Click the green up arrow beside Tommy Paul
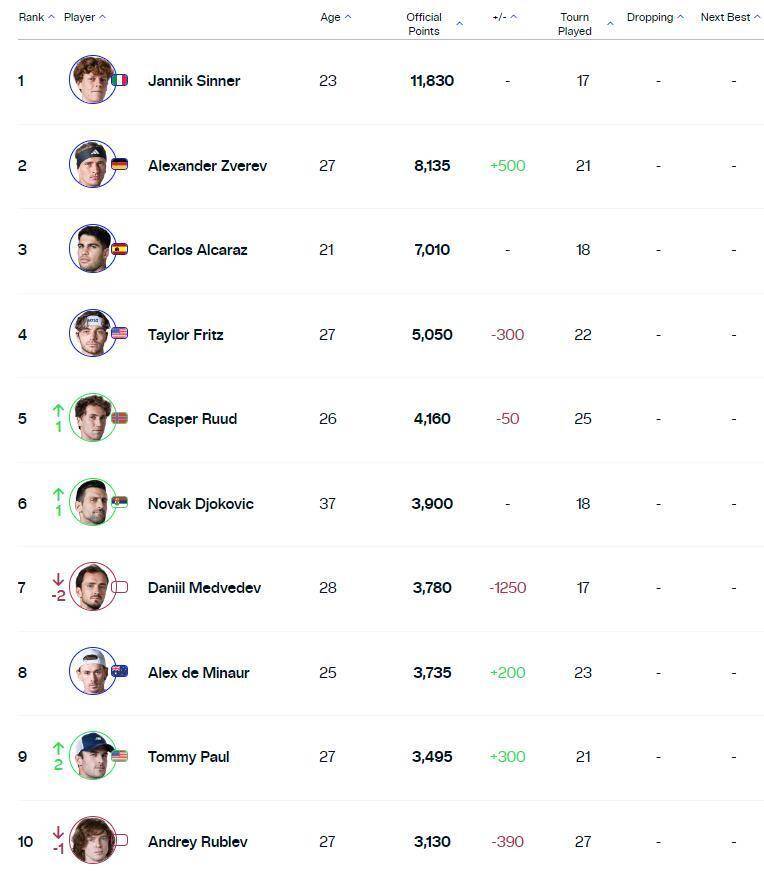The image size is (764, 877). (58, 748)
